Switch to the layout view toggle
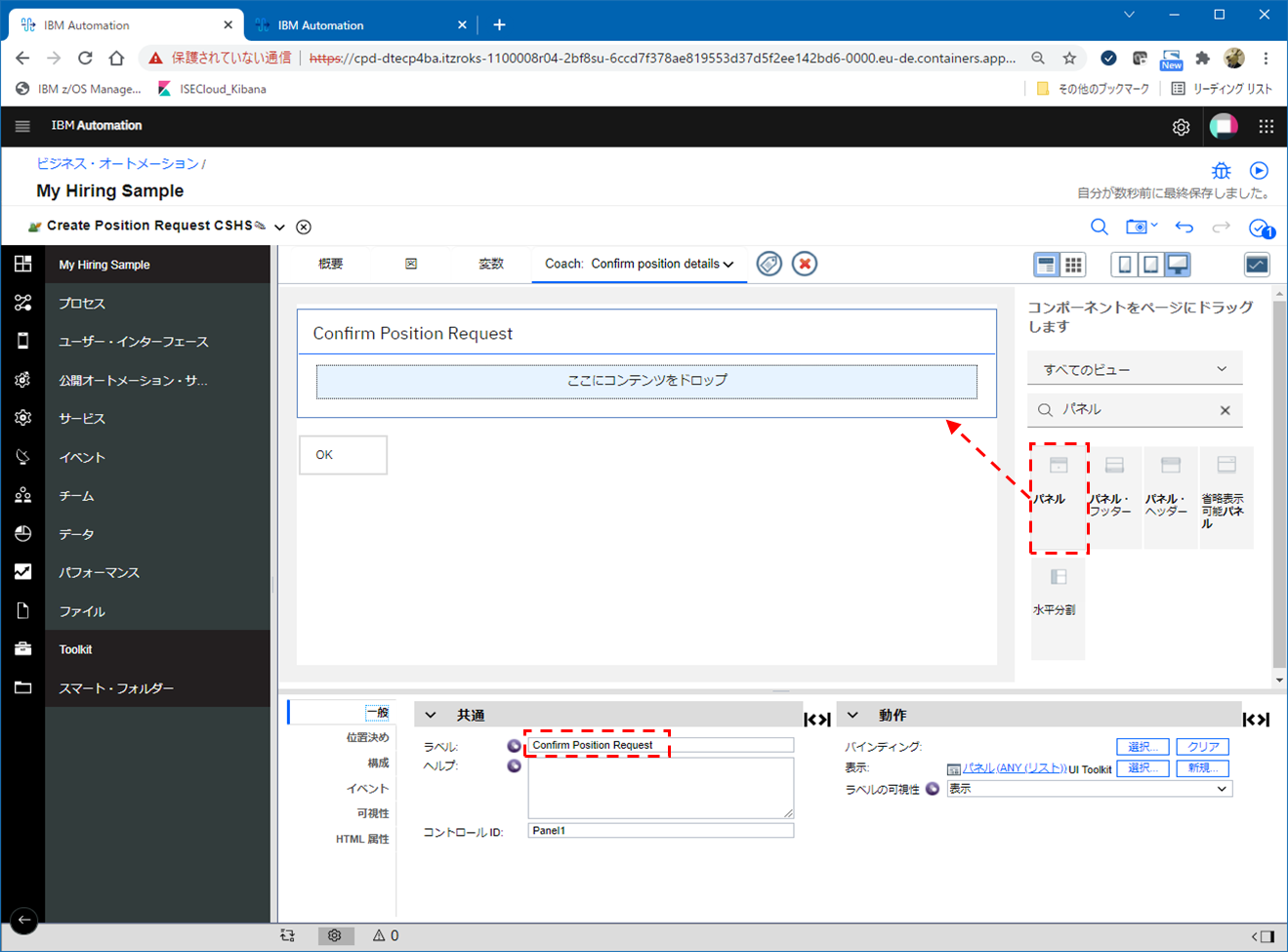This screenshot has width=1288, height=952. (x=1046, y=265)
